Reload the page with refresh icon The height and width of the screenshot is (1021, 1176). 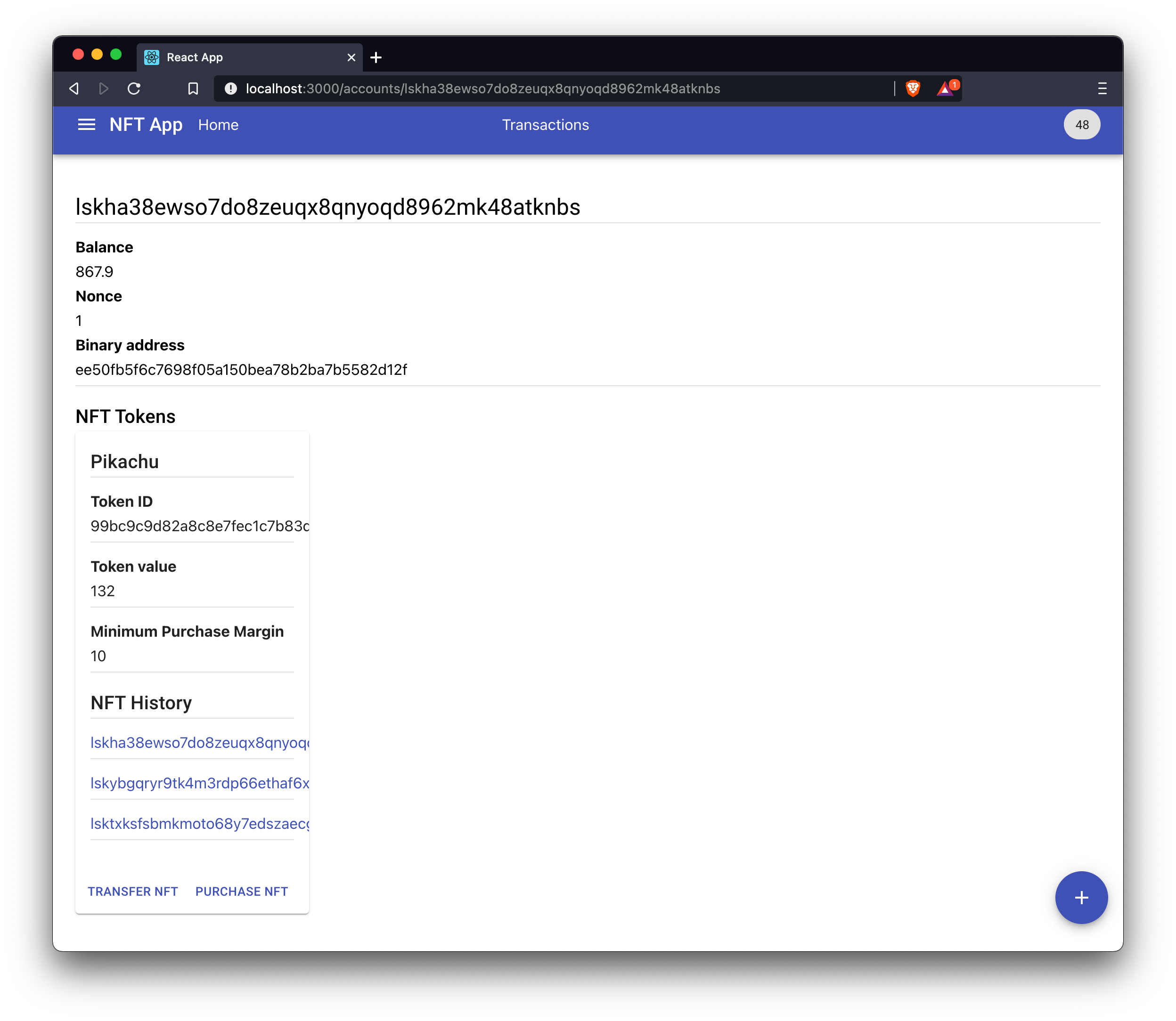(x=134, y=89)
